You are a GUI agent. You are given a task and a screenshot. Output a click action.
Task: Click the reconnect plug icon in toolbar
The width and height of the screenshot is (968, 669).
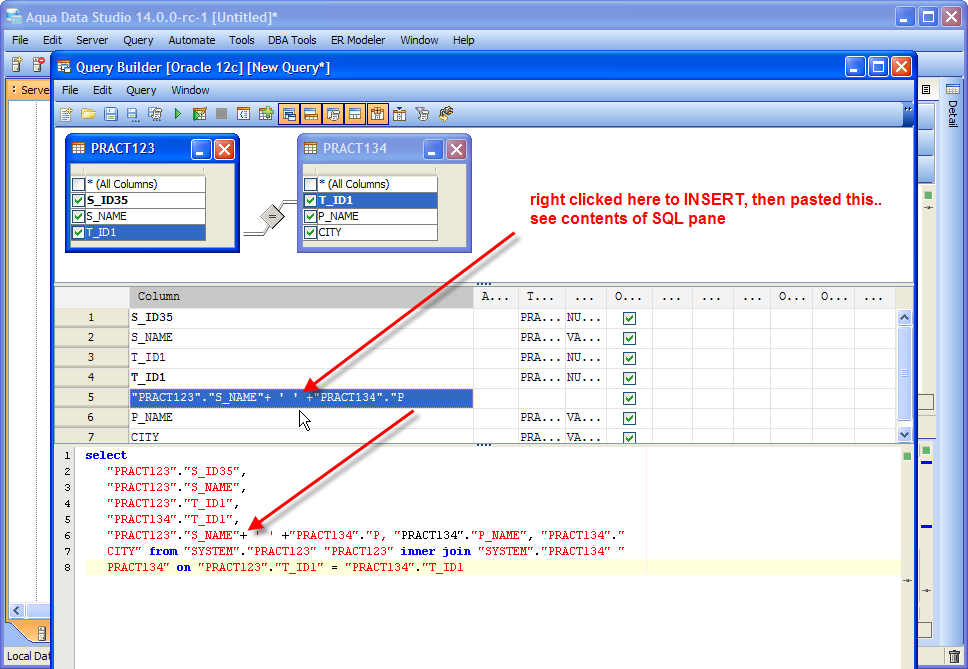coord(445,114)
